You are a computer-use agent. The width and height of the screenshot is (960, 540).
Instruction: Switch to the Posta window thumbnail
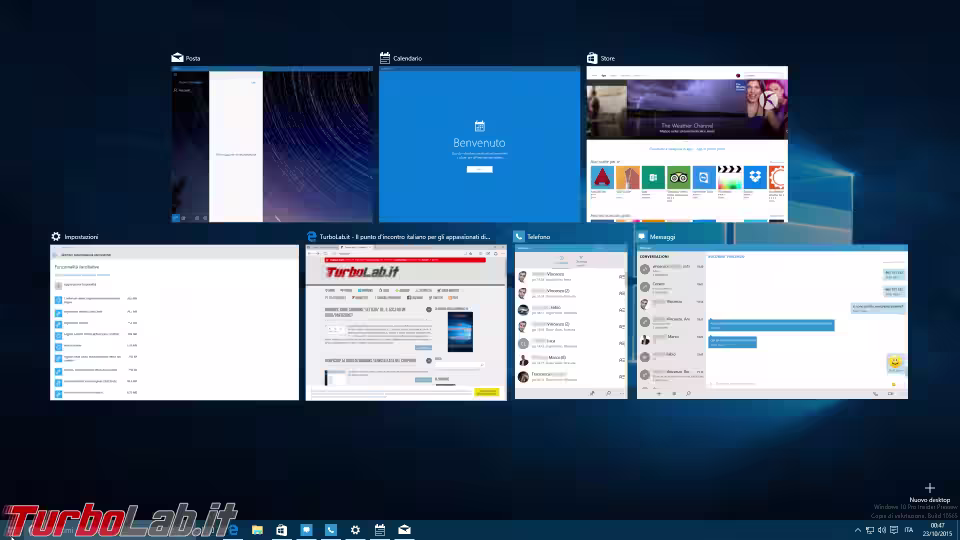tap(272, 144)
